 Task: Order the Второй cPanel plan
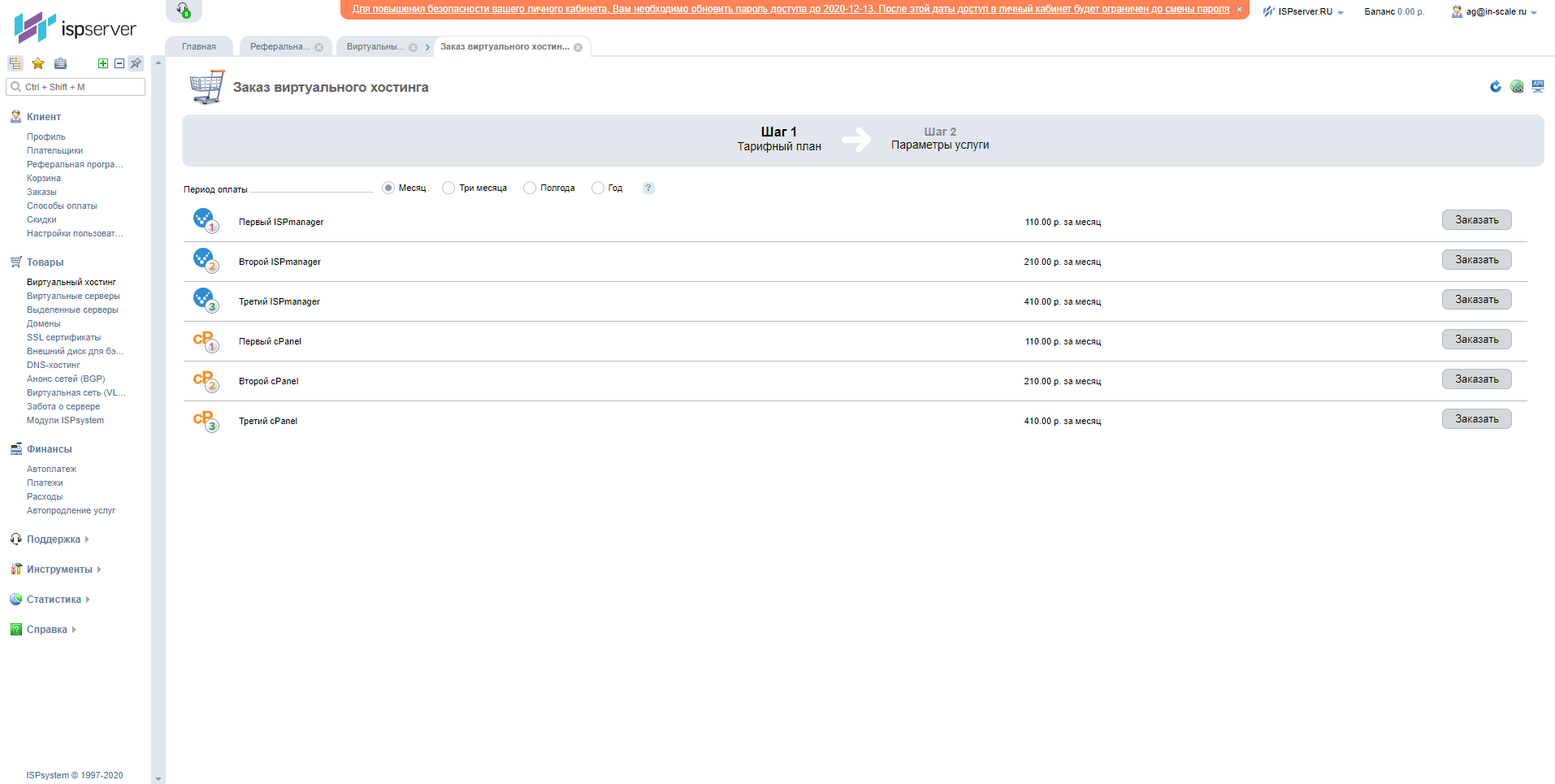point(1476,379)
